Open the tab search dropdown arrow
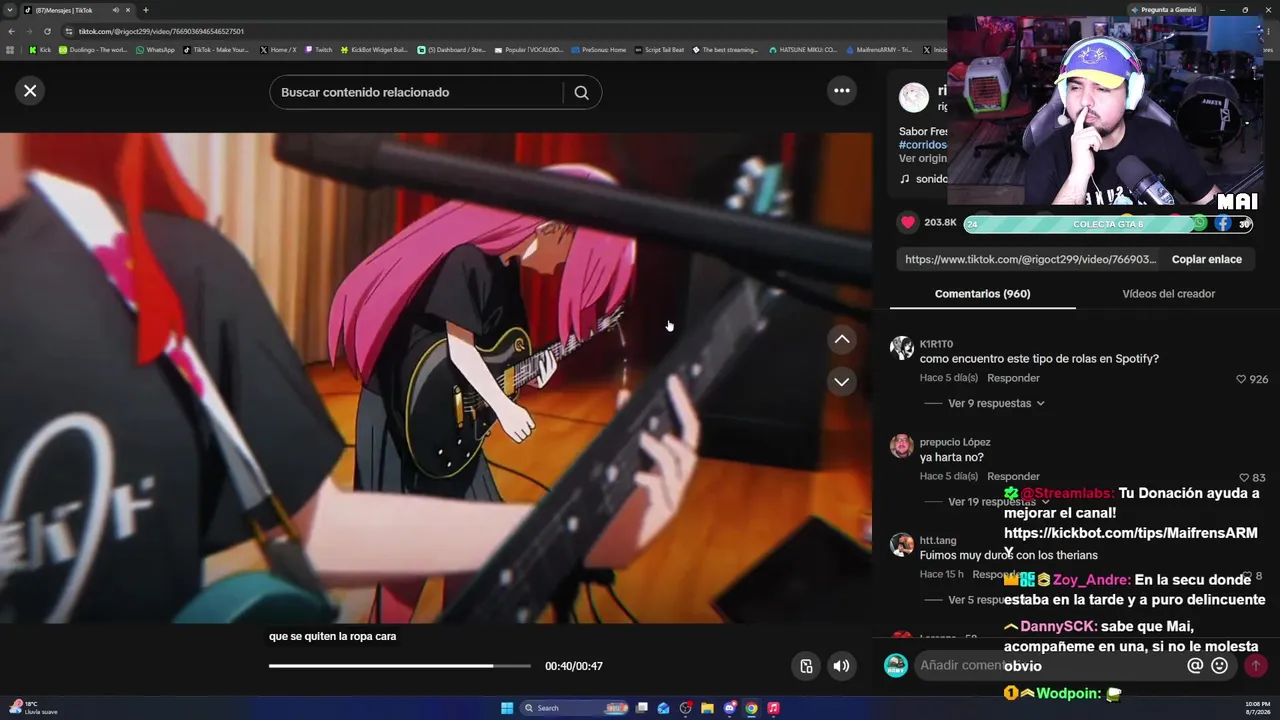The image size is (1280, 720). pos(11,10)
